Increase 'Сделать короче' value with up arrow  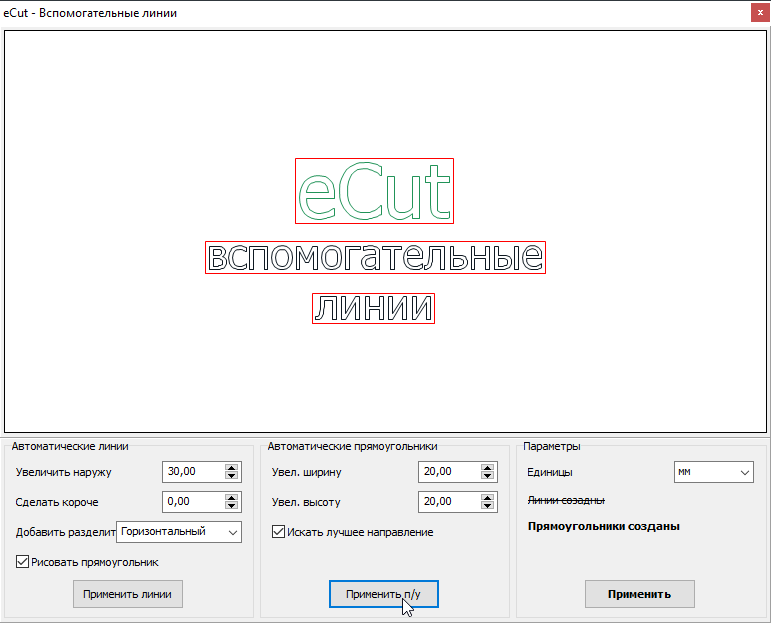pos(231,498)
